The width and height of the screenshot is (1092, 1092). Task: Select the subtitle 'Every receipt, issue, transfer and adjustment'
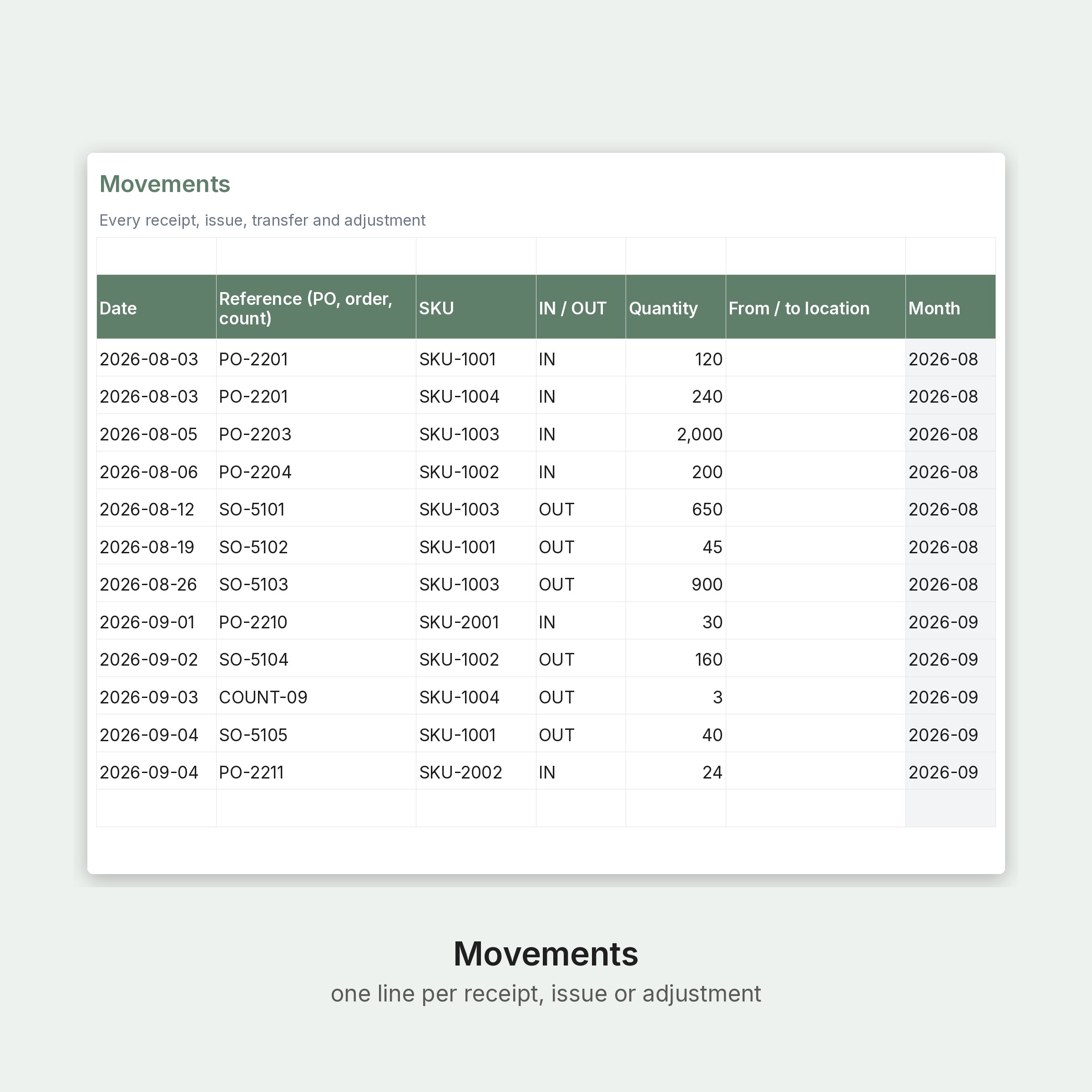(x=262, y=220)
